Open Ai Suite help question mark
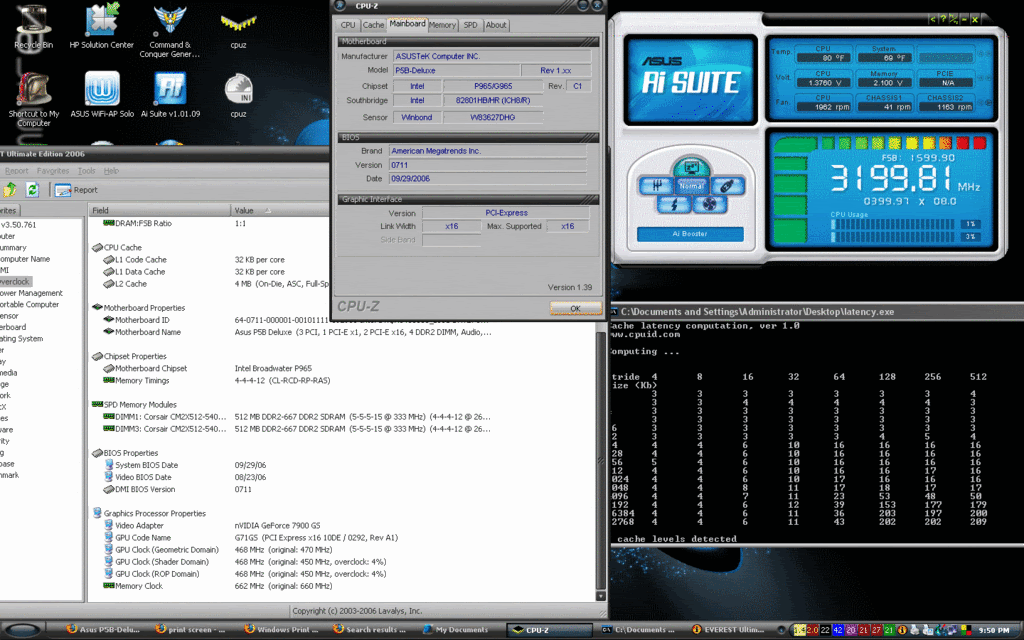Screen dimensions: 1024x640 point(943,20)
